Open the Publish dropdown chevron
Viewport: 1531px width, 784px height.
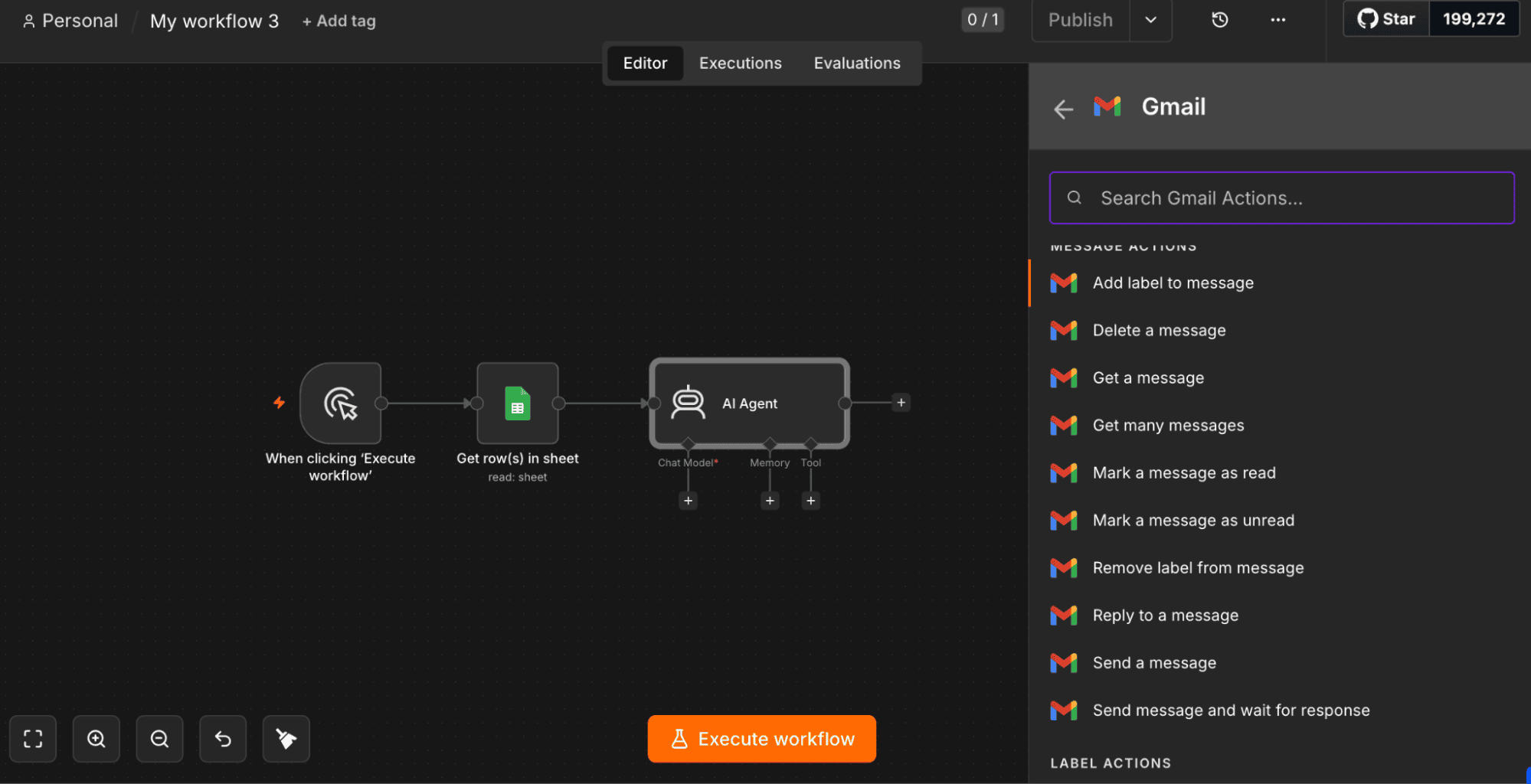[1150, 20]
